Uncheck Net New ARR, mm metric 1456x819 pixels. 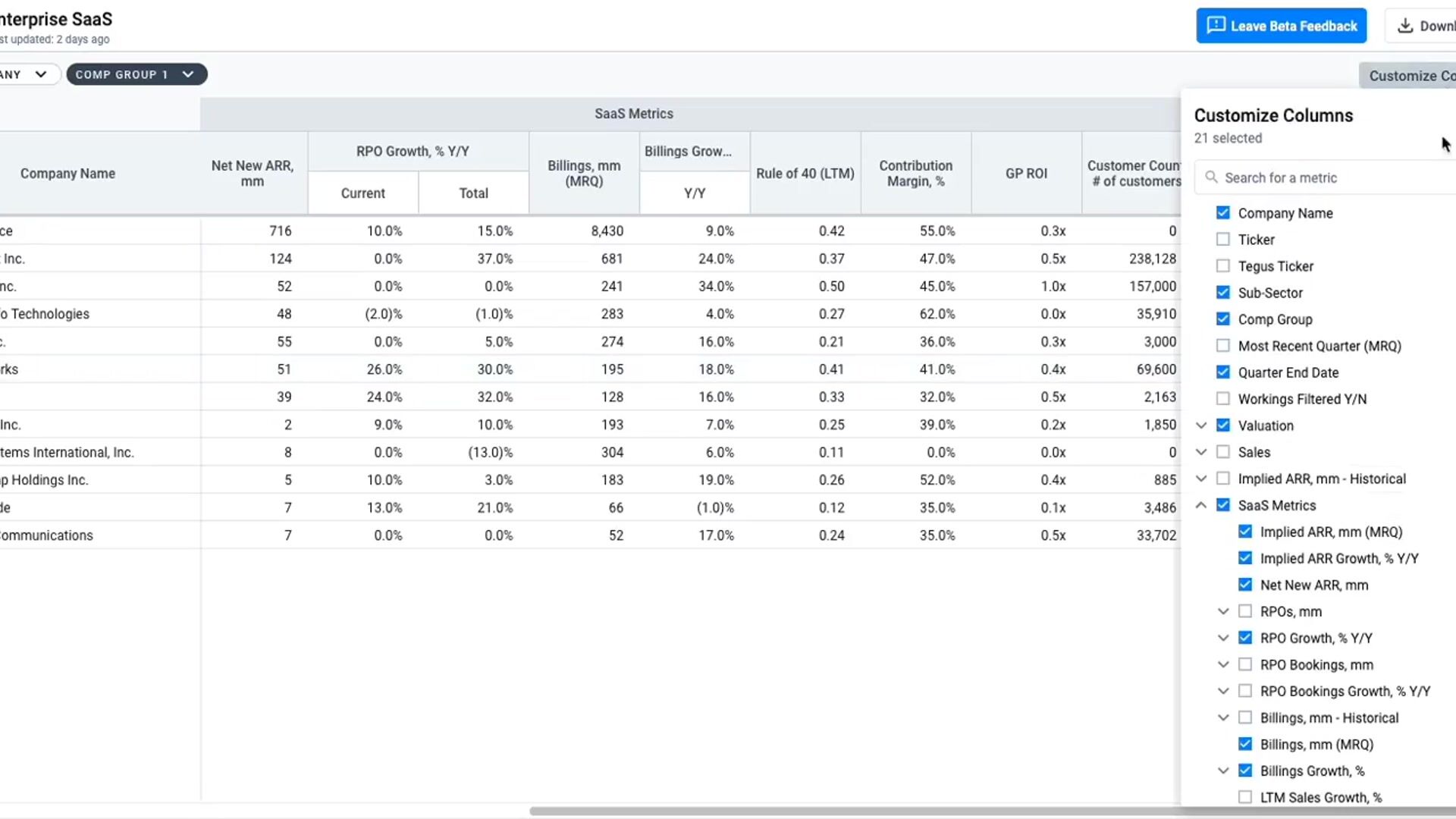pyautogui.click(x=1244, y=585)
